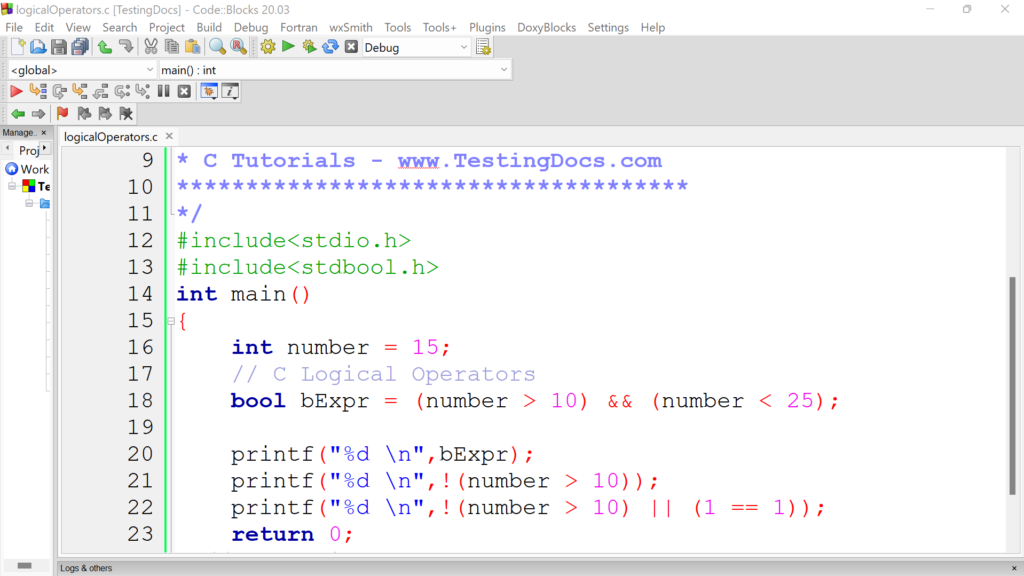The image size is (1024, 576).
Task: Open the wxSmith menu
Action: [x=351, y=27]
